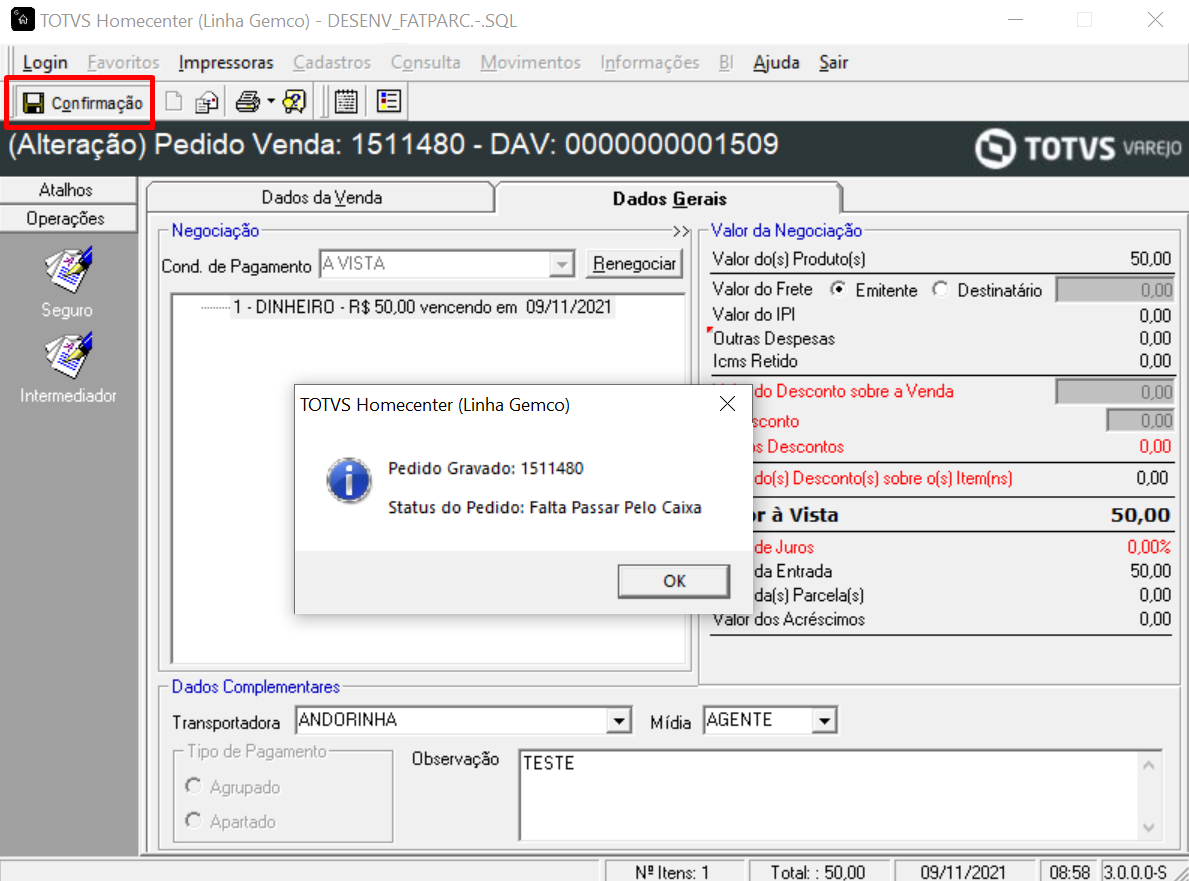Click the Outras Despesas label

[773, 338]
